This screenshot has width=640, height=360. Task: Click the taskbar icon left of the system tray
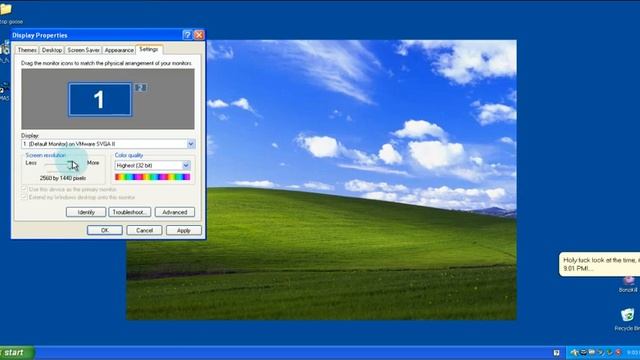[556, 353]
